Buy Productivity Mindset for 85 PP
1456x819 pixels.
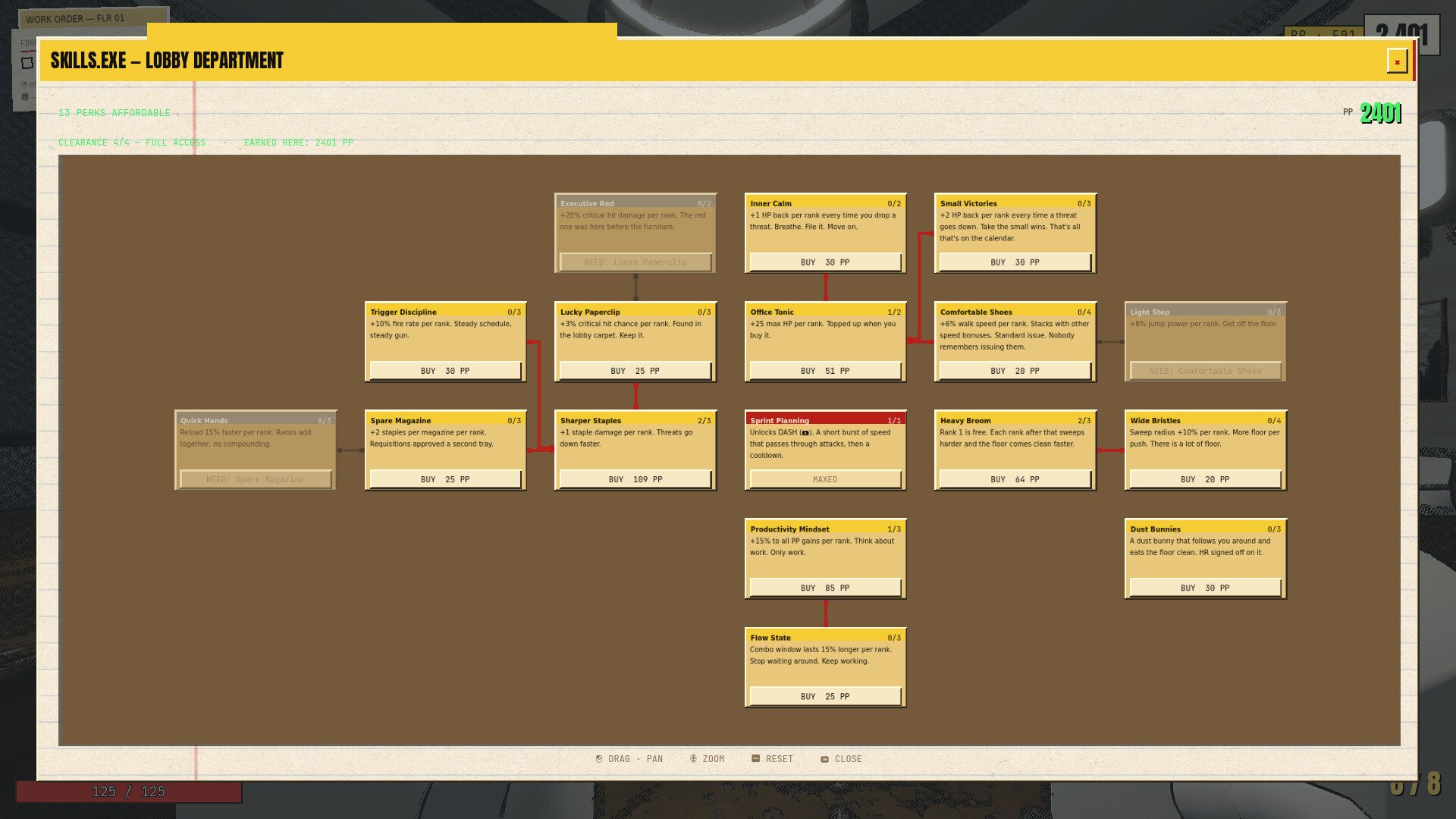825,588
